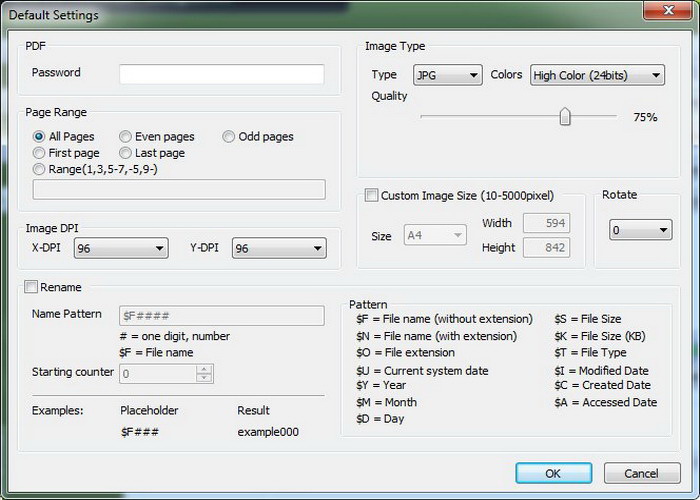Open the Rotate dropdown
Viewport: 700px width, 500px height.
point(641,230)
